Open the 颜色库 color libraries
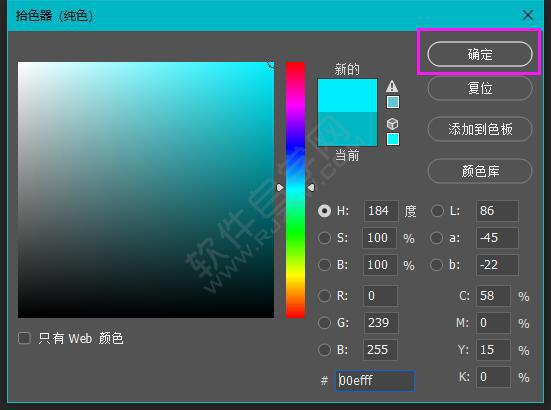The width and height of the screenshot is (551, 410). click(x=480, y=171)
